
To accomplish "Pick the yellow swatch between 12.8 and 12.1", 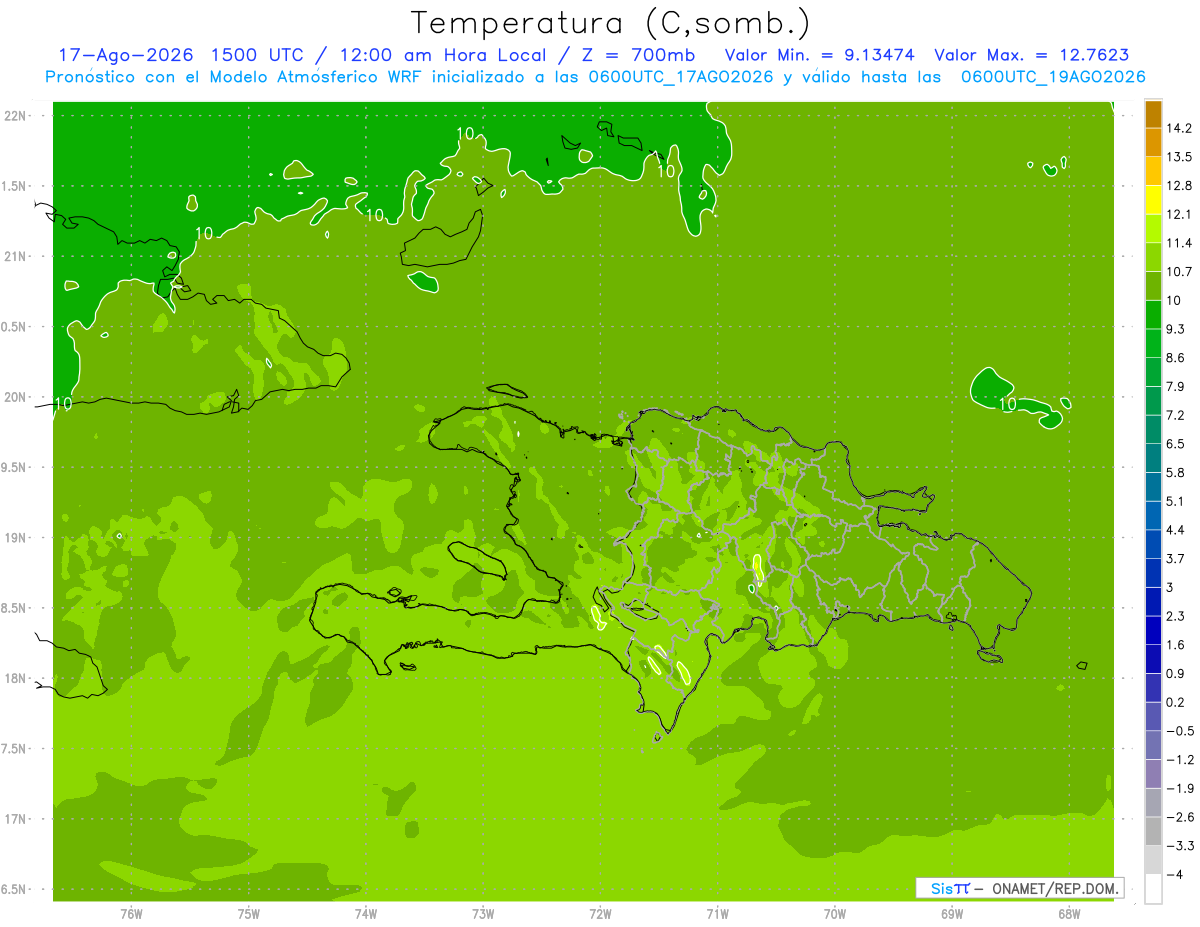I will [1153, 200].
